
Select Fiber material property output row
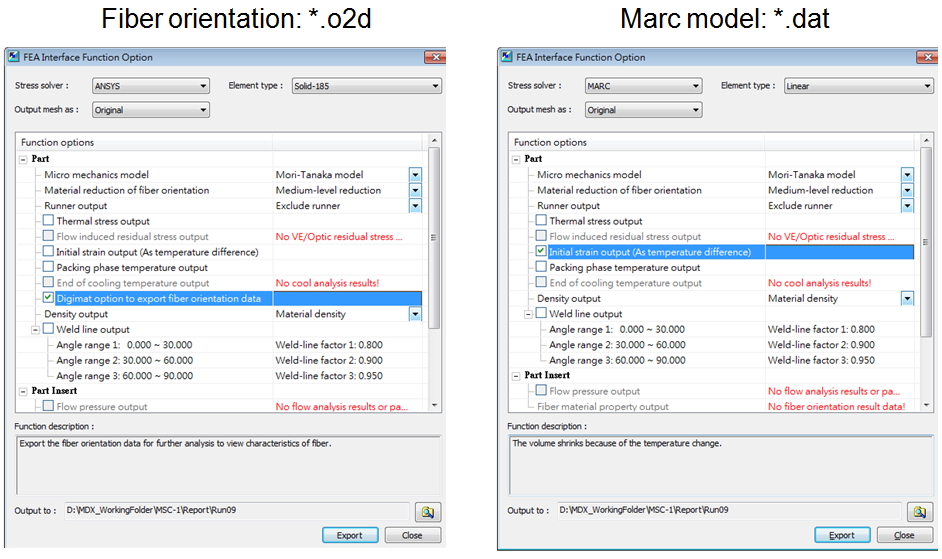(603, 407)
